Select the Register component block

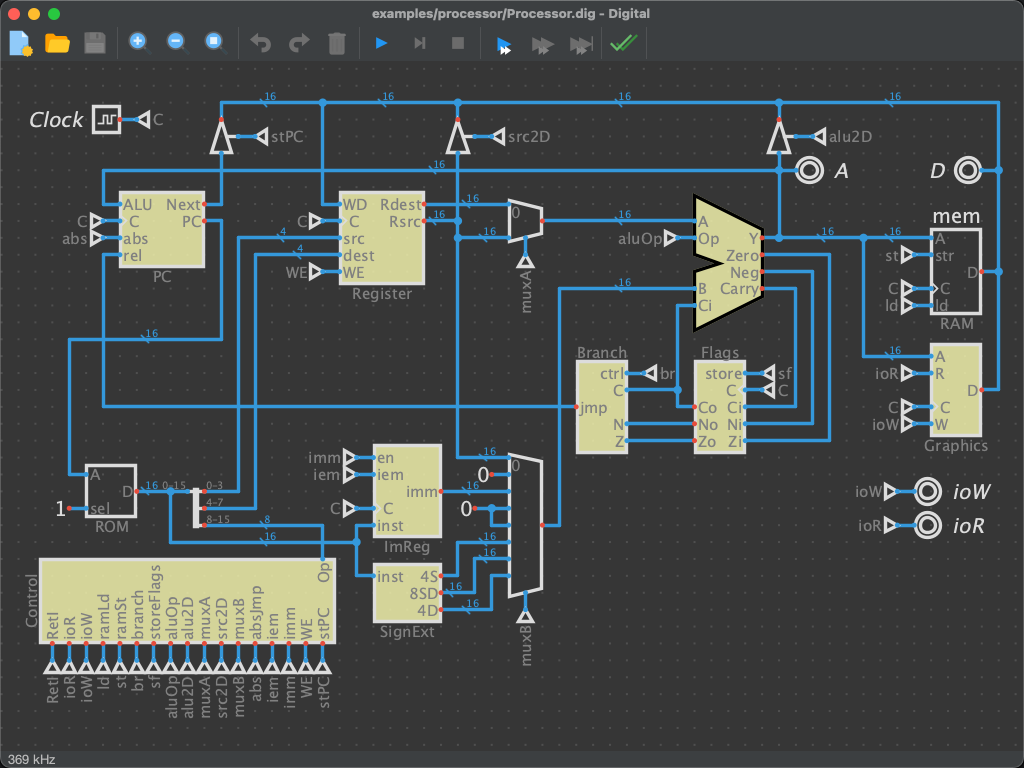pyautogui.click(x=382, y=238)
